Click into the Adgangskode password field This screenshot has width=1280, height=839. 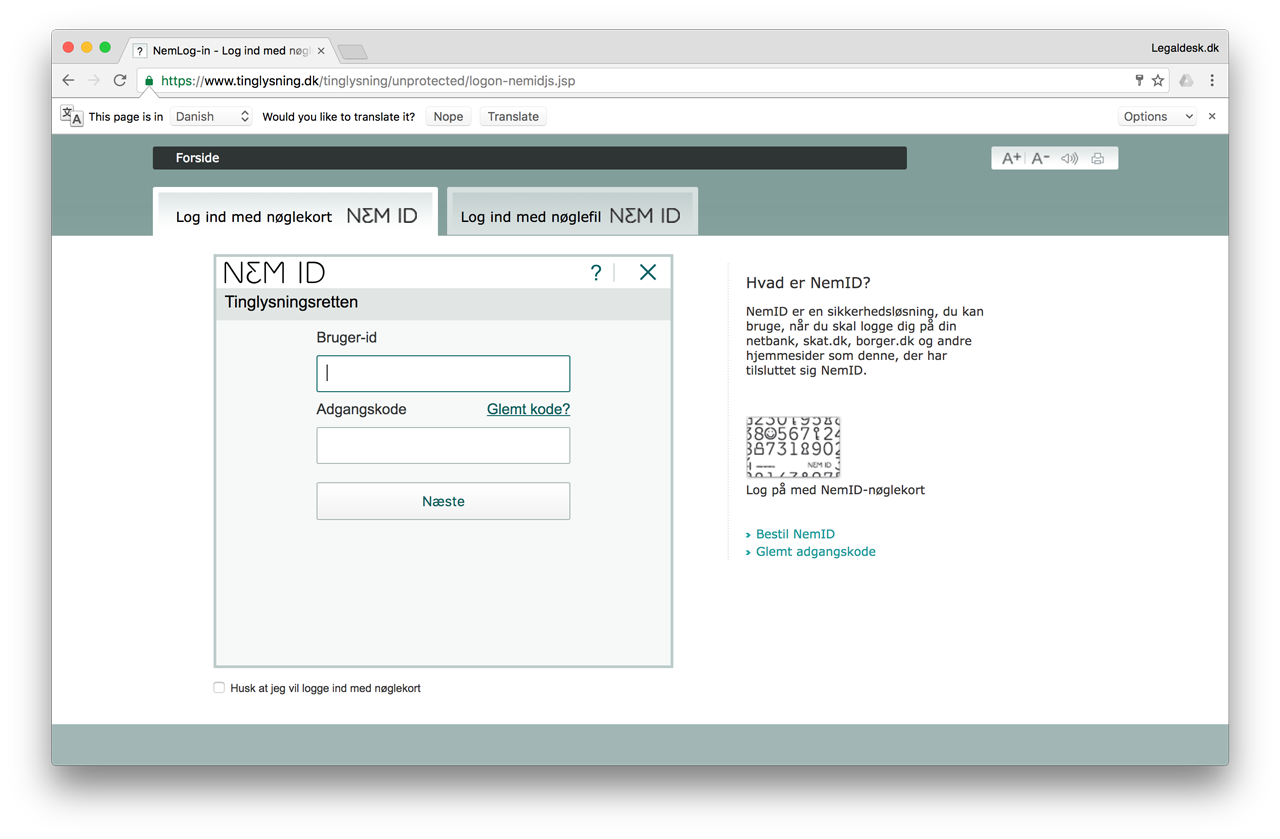tap(443, 445)
